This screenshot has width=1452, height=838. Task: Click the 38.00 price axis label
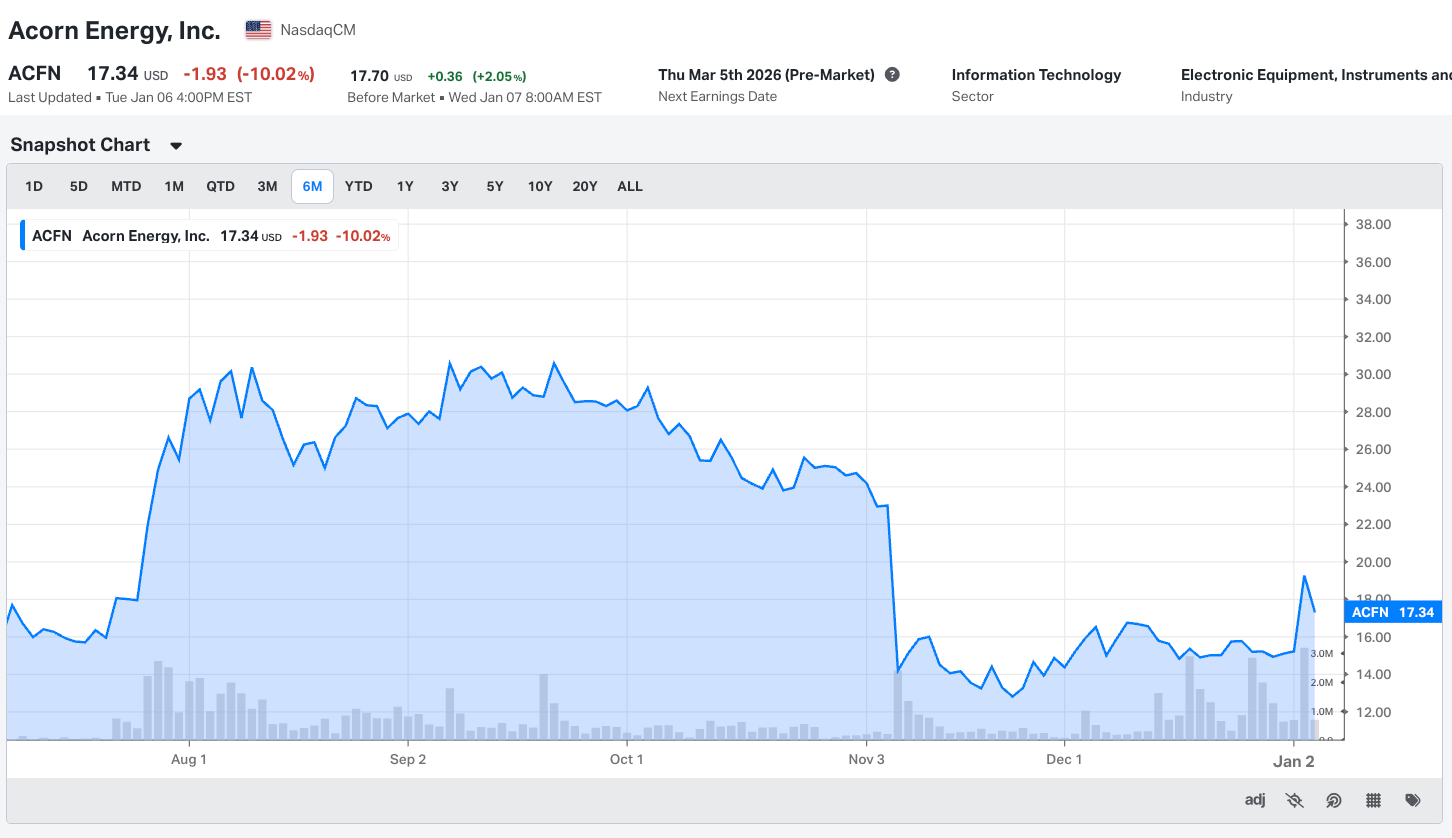1373,224
